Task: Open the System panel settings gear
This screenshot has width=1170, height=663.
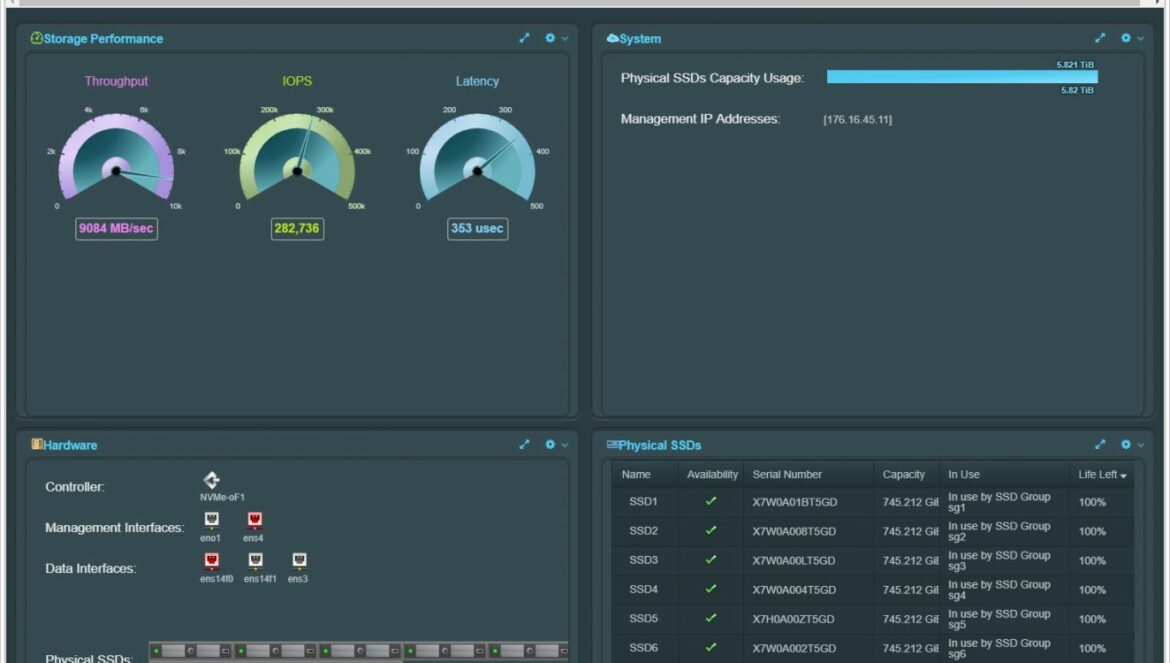Action: click(1125, 38)
